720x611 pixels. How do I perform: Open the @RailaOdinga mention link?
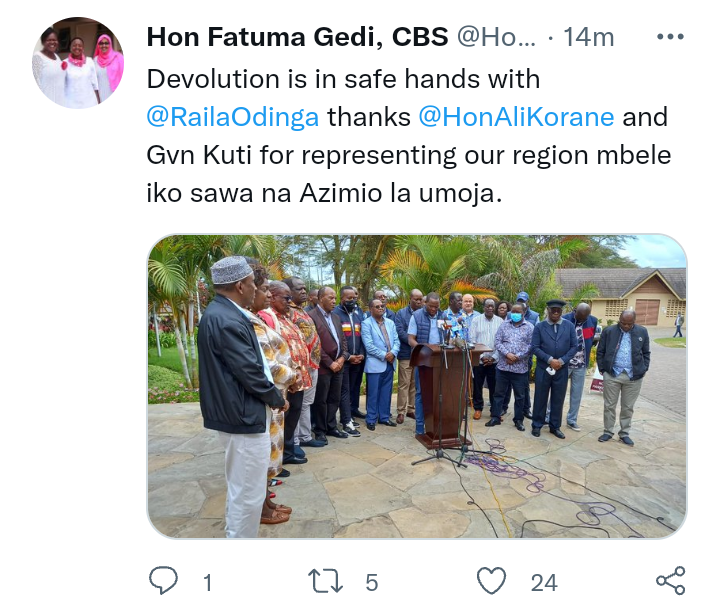point(233,117)
